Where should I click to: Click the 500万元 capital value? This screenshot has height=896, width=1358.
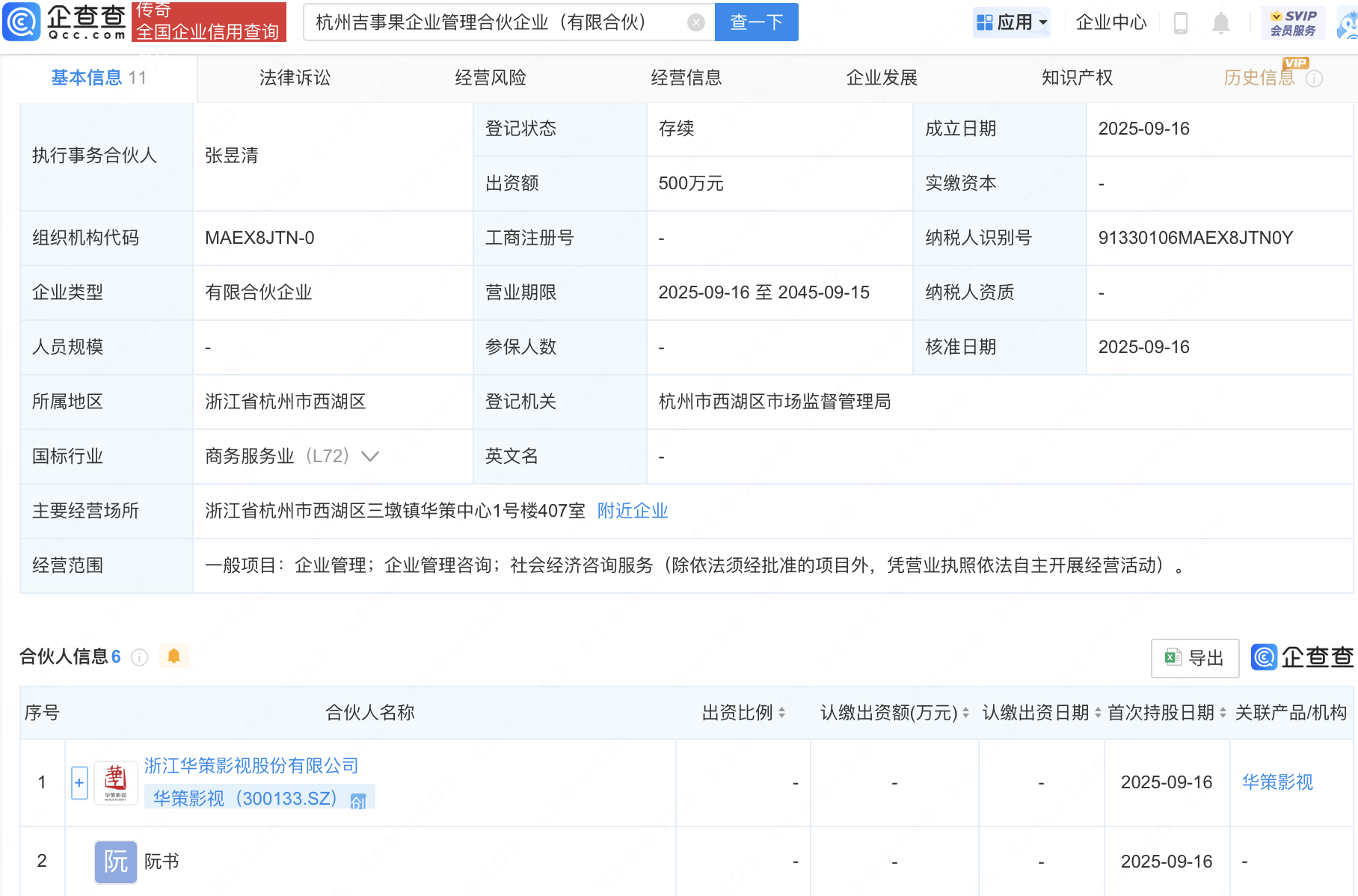pyautogui.click(x=691, y=183)
